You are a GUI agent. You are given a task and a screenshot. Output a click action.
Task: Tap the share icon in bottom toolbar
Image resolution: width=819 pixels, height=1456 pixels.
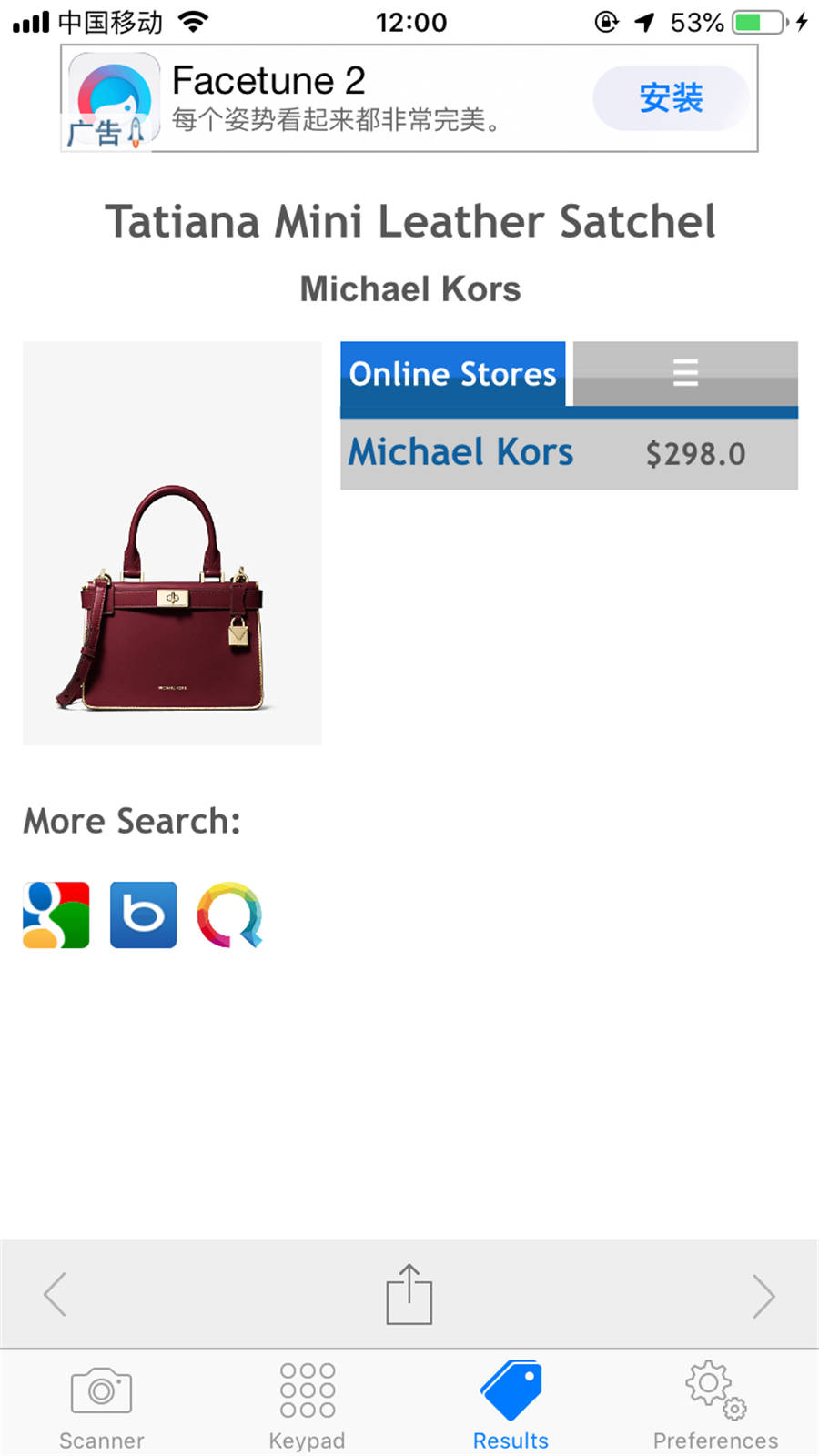409,1294
